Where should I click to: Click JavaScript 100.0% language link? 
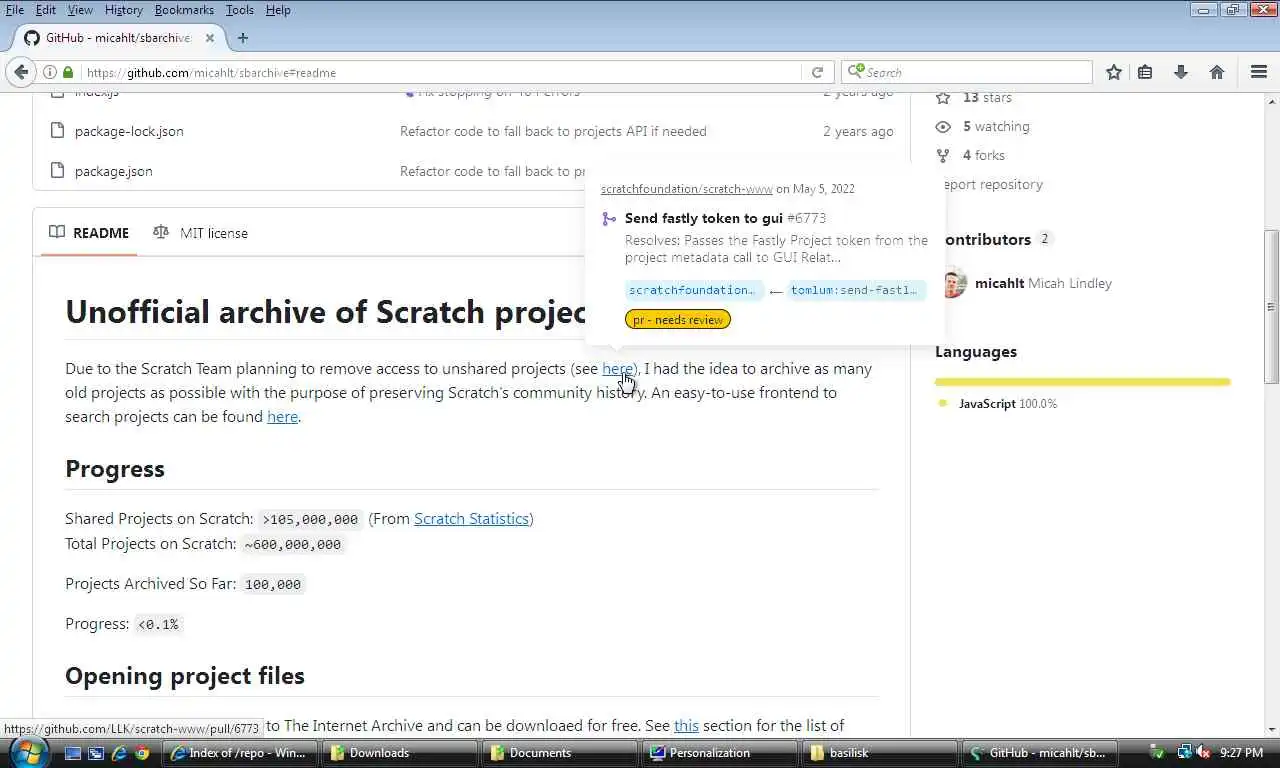point(1007,404)
